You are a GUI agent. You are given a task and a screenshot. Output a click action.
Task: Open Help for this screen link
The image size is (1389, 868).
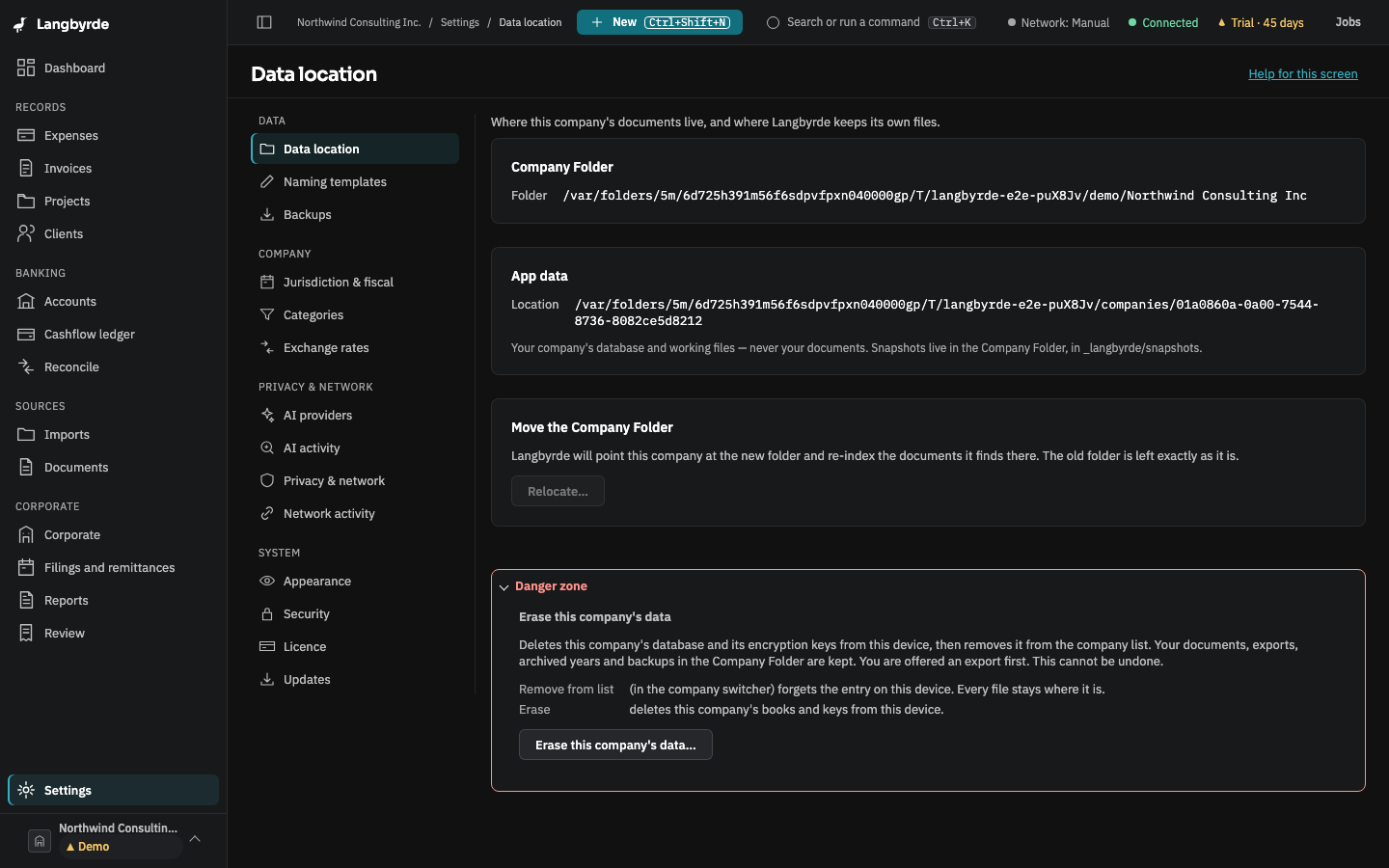[1303, 74]
